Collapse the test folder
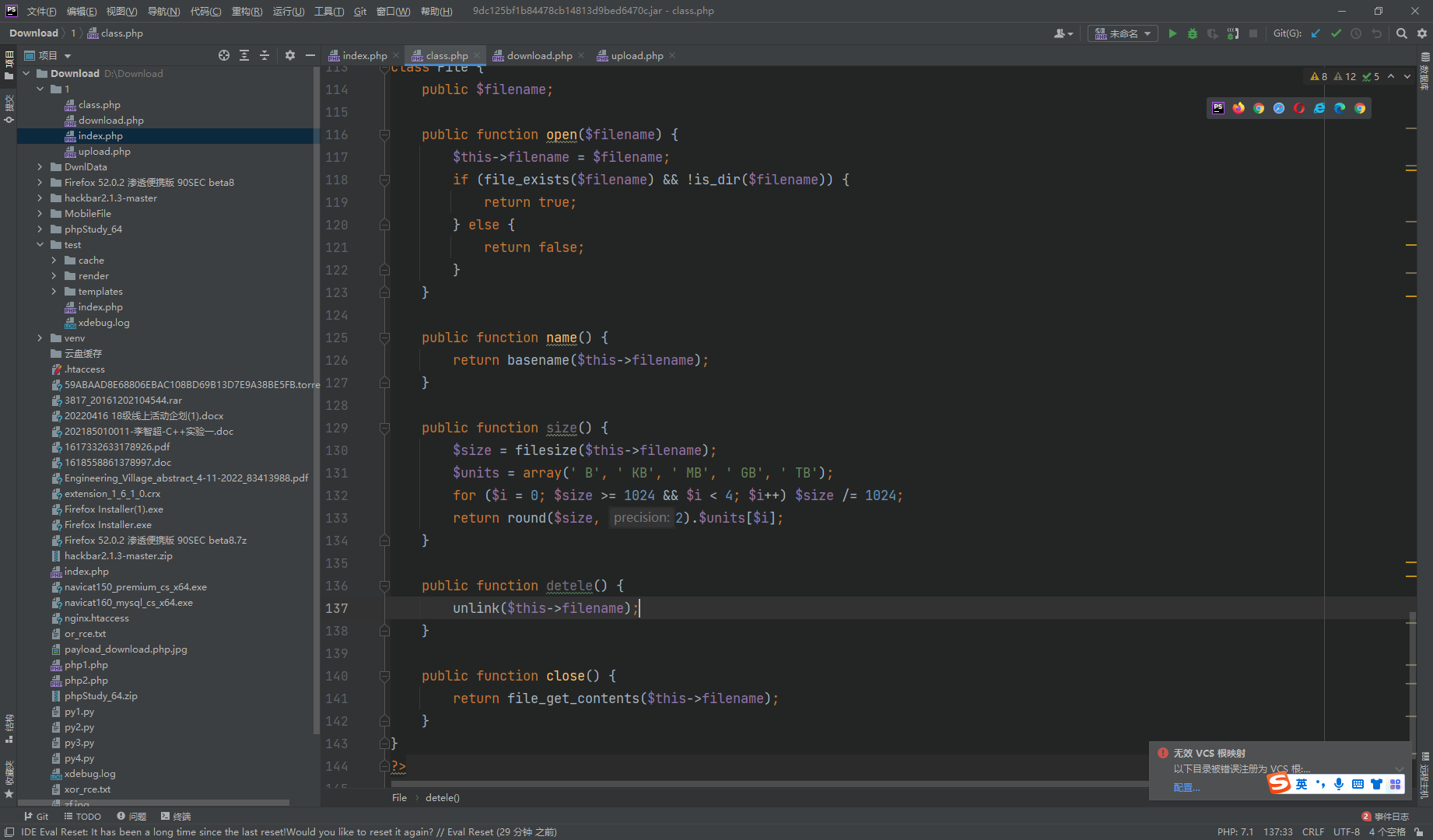This screenshot has width=1433, height=840. [x=40, y=244]
